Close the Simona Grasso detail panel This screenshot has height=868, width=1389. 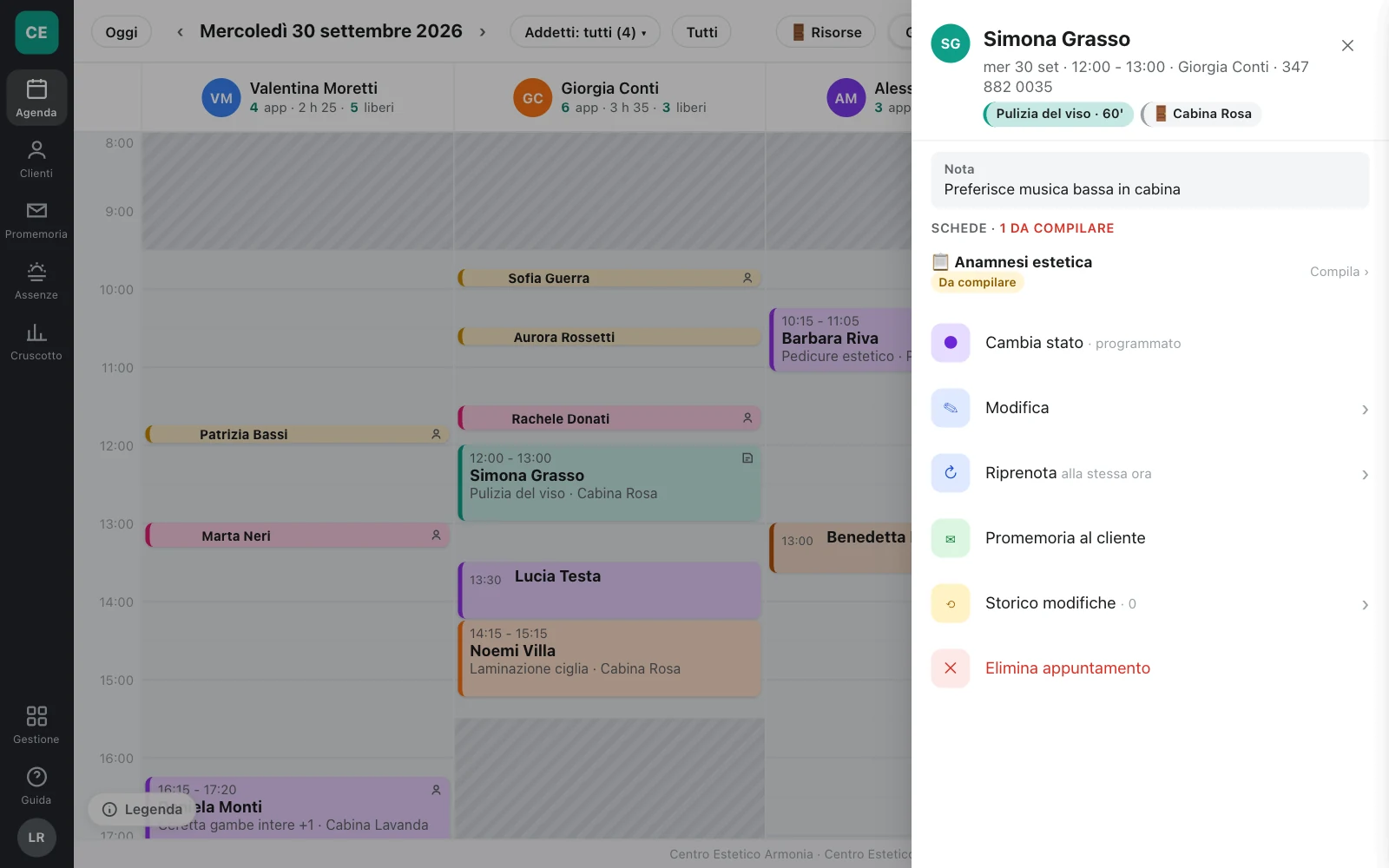pyautogui.click(x=1347, y=45)
